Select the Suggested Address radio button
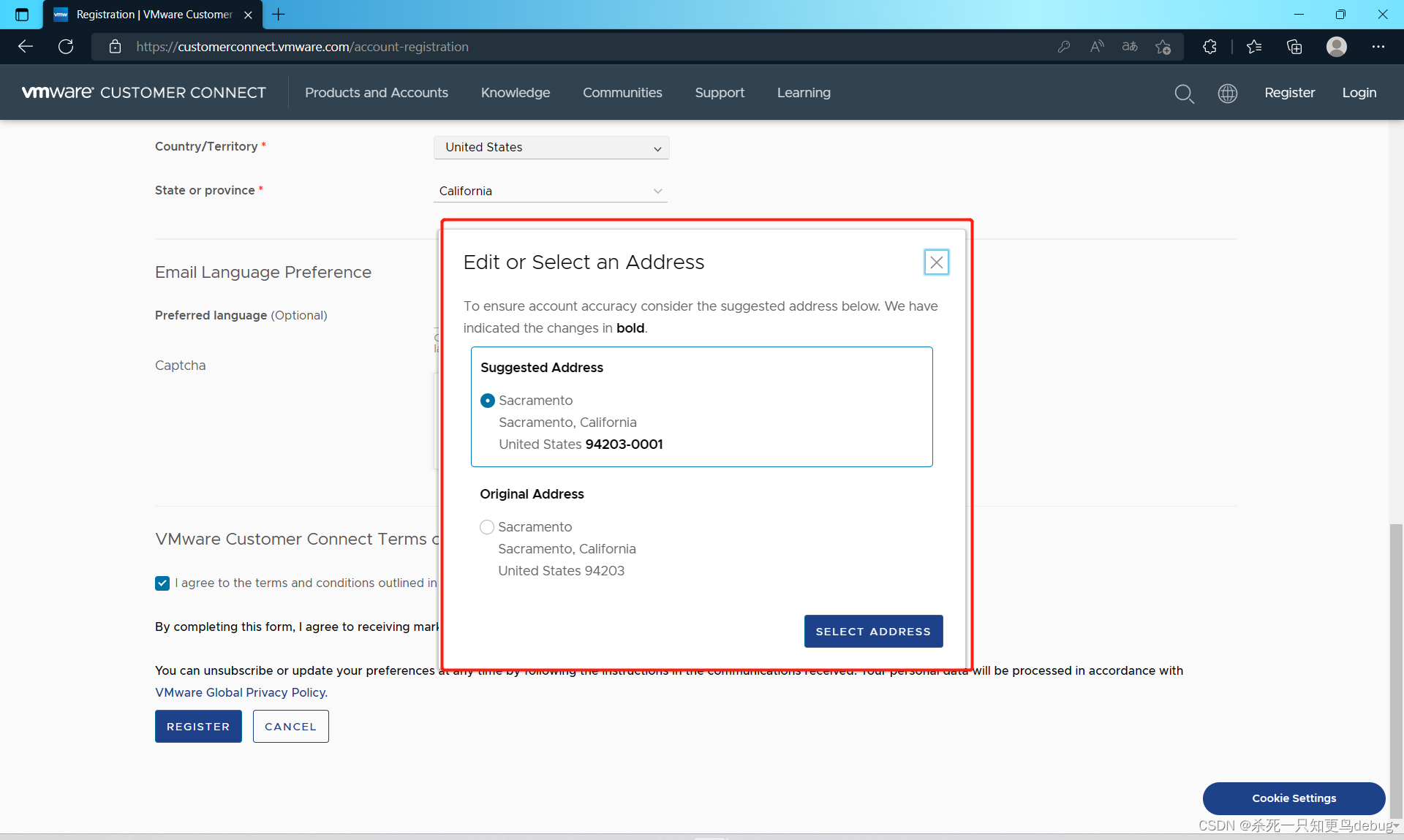1404x840 pixels. point(488,401)
